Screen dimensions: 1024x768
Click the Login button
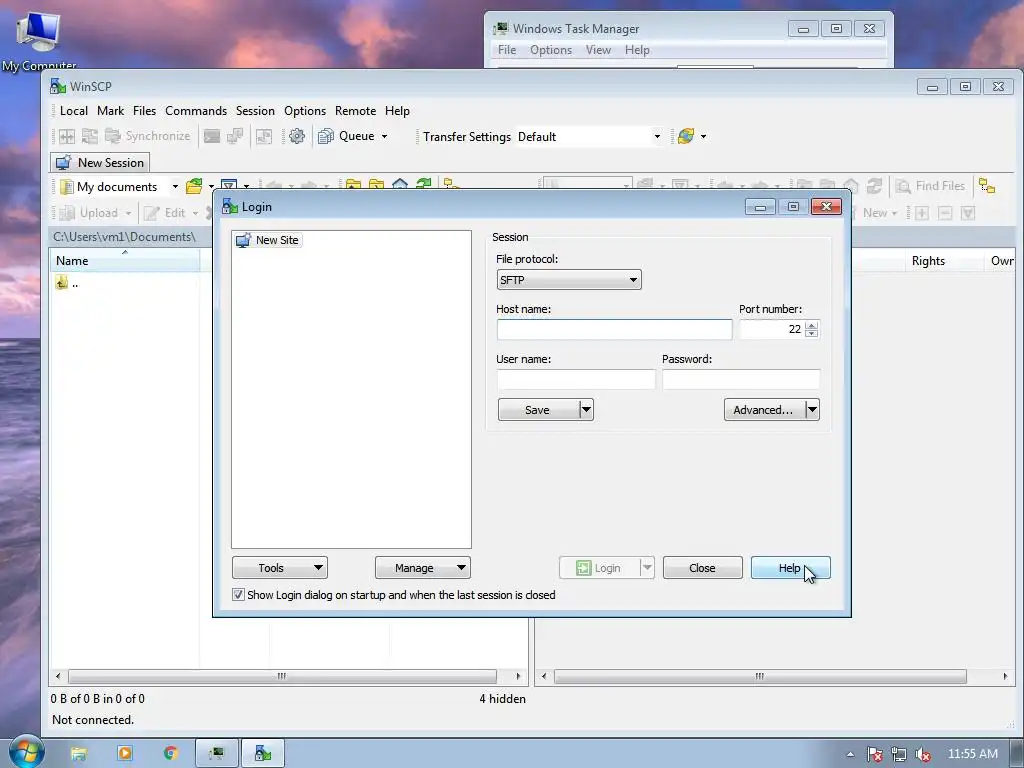pyautogui.click(x=600, y=568)
